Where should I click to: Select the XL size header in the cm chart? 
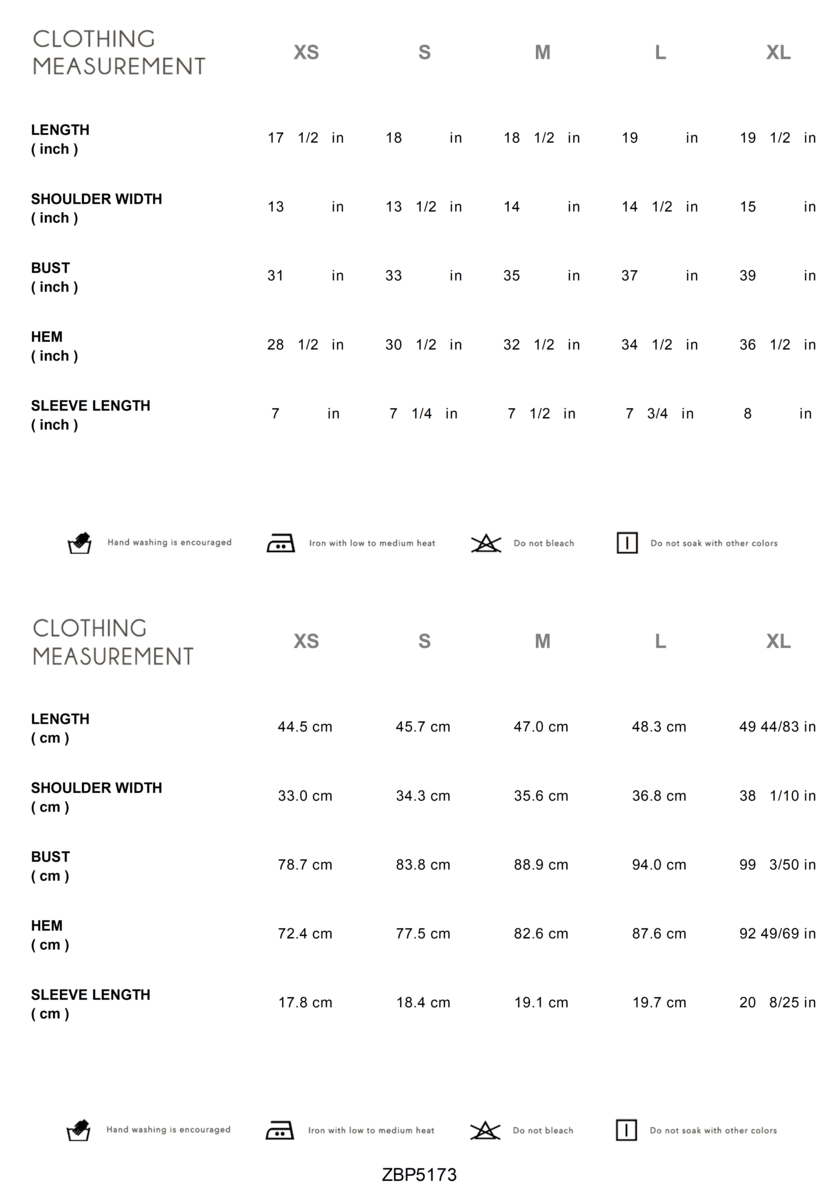click(x=778, y=641)
